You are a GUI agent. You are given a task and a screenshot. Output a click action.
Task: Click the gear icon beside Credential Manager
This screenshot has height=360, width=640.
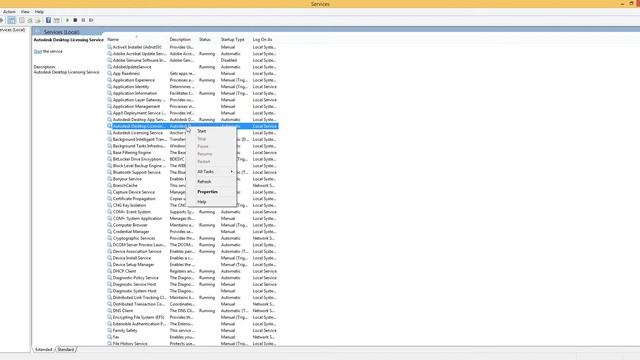(x=109, y=231)
